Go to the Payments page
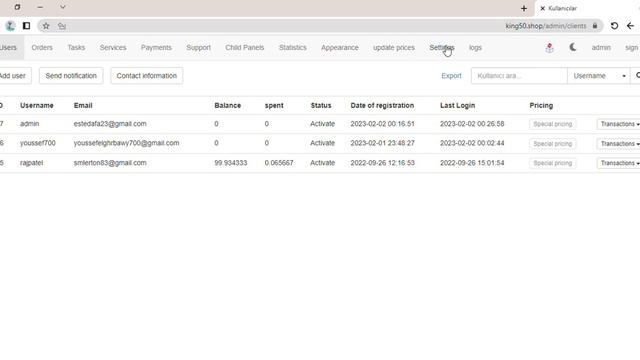Image resolution: width=640 pixels, height=360 pixels. 156,48
